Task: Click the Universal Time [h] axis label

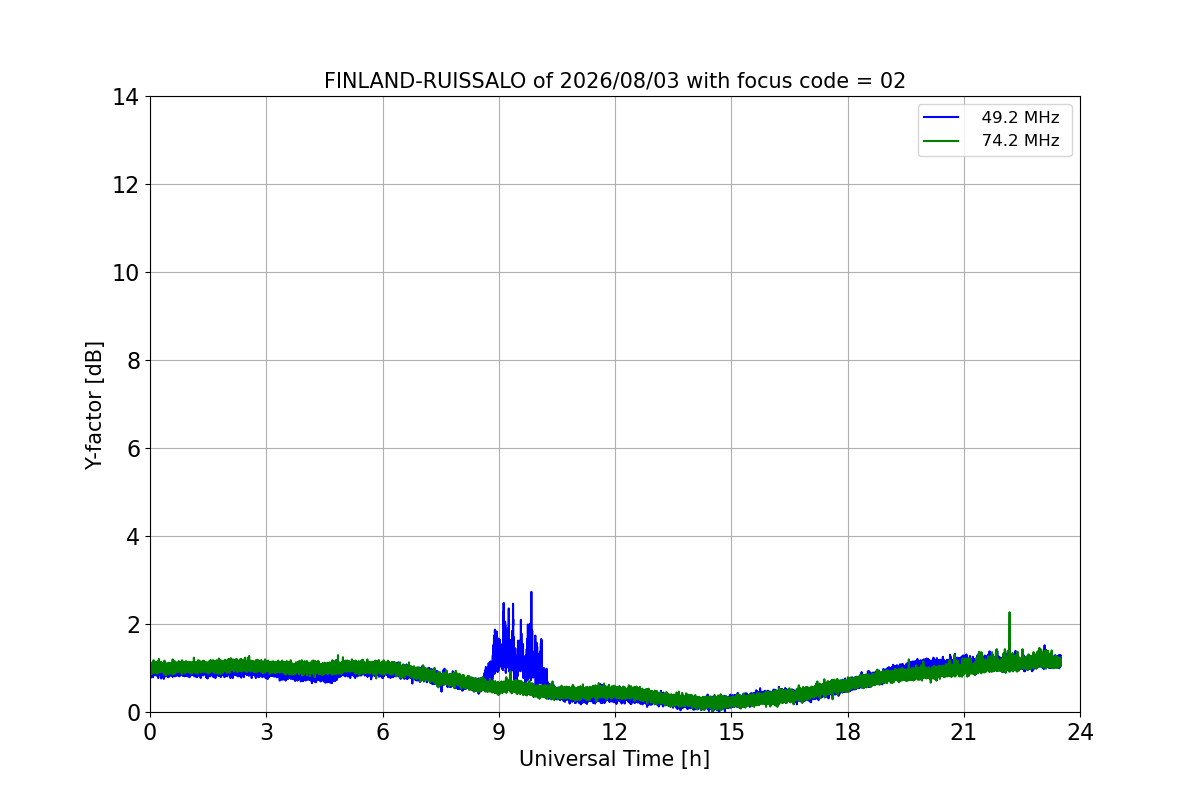Action: (x=614, y=759)
